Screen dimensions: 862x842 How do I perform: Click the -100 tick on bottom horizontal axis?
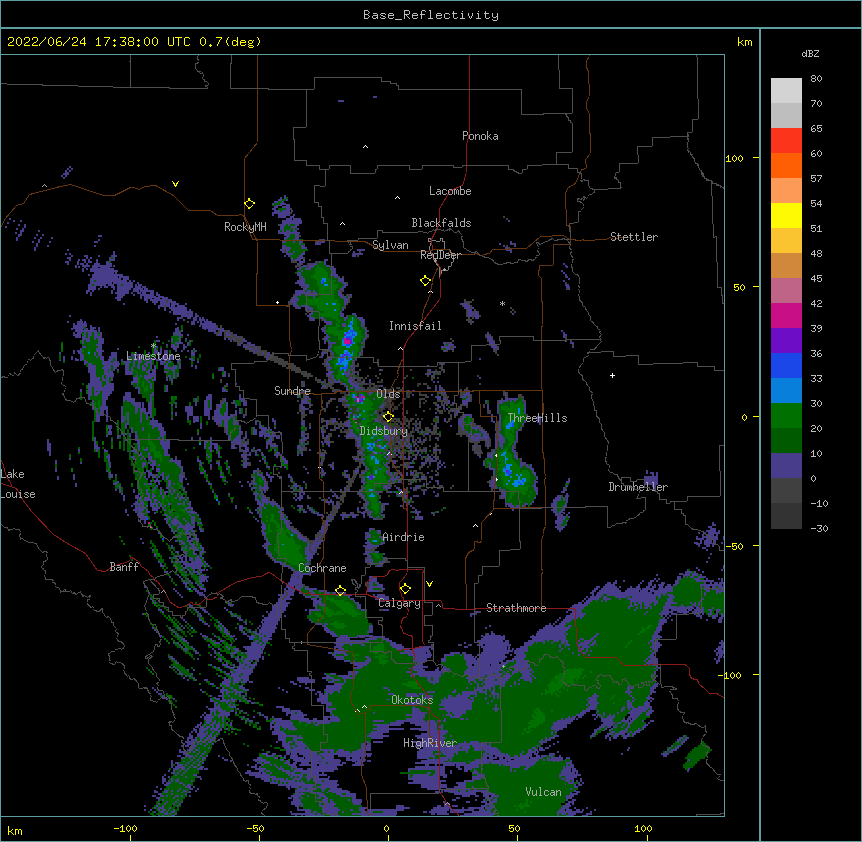pyautogui.click(x=125, y=828)
